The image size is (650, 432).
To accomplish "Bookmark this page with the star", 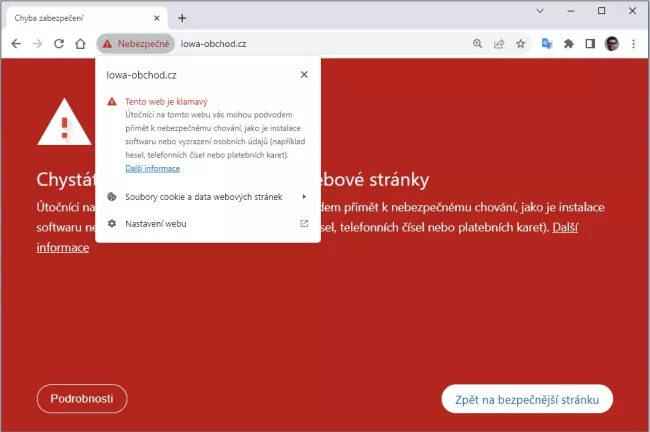I will tap(521, 44).
